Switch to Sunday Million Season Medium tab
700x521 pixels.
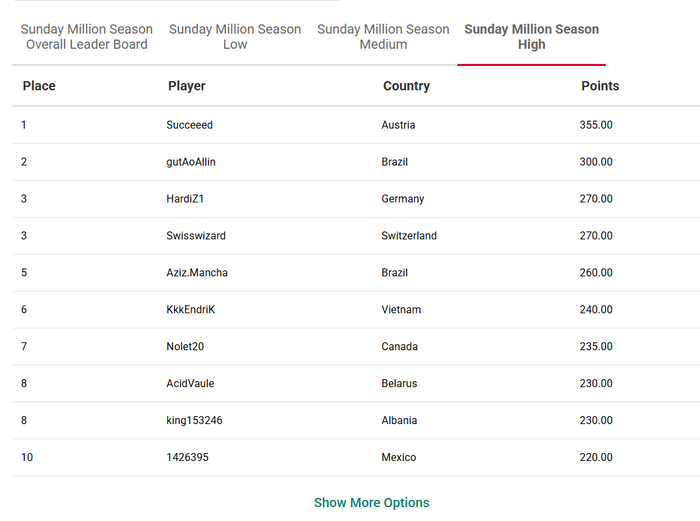(x=383, y=37)
